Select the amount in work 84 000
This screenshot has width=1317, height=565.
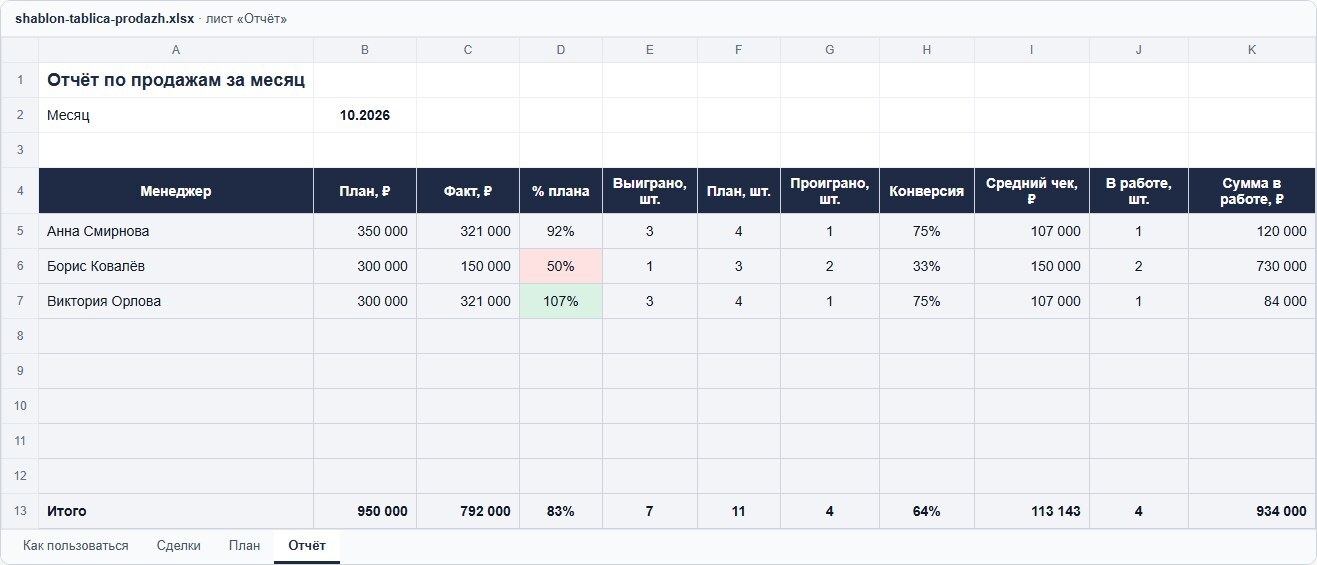coord(1252,301)
